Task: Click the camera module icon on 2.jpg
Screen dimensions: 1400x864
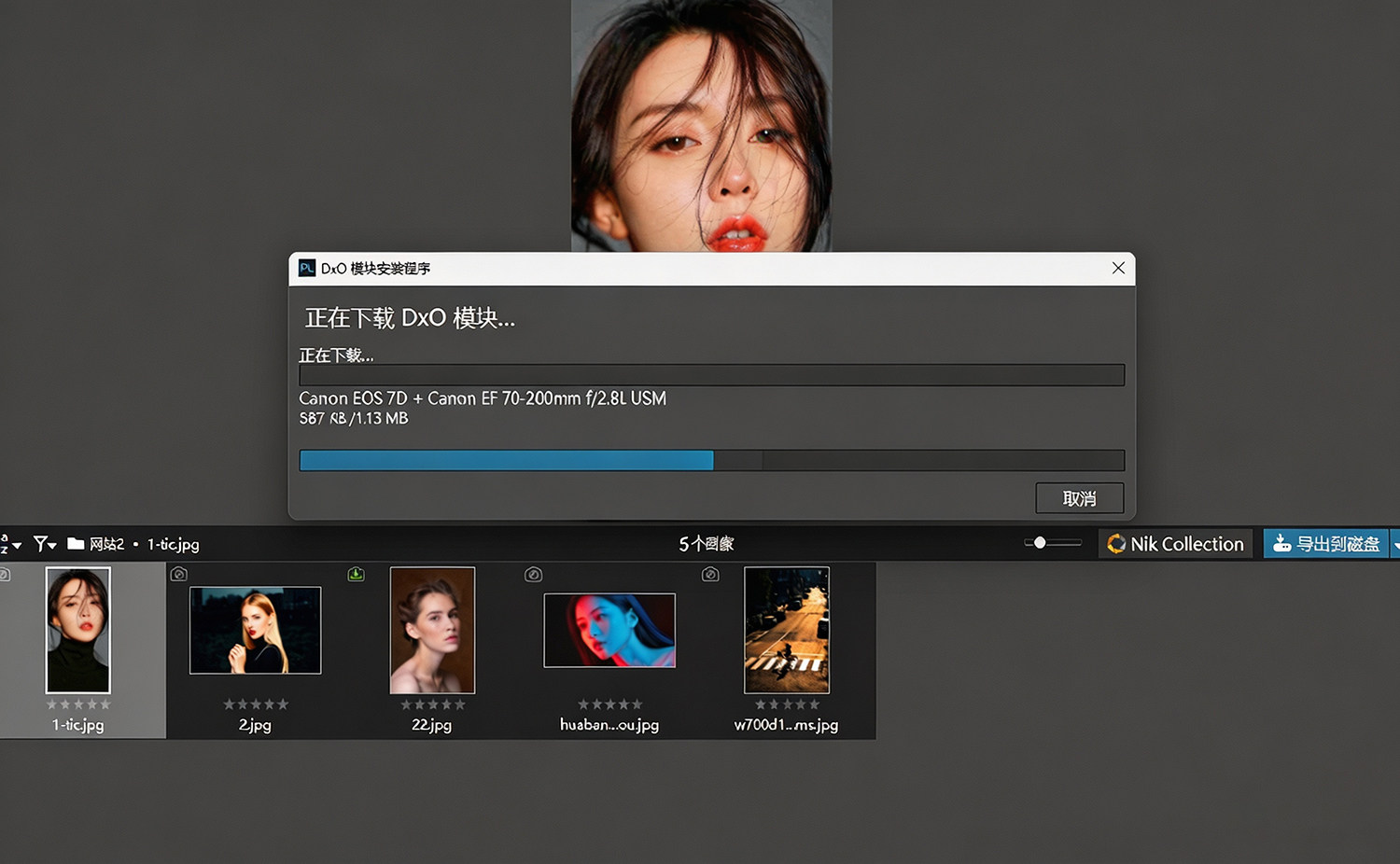Action: click(179, 574)
